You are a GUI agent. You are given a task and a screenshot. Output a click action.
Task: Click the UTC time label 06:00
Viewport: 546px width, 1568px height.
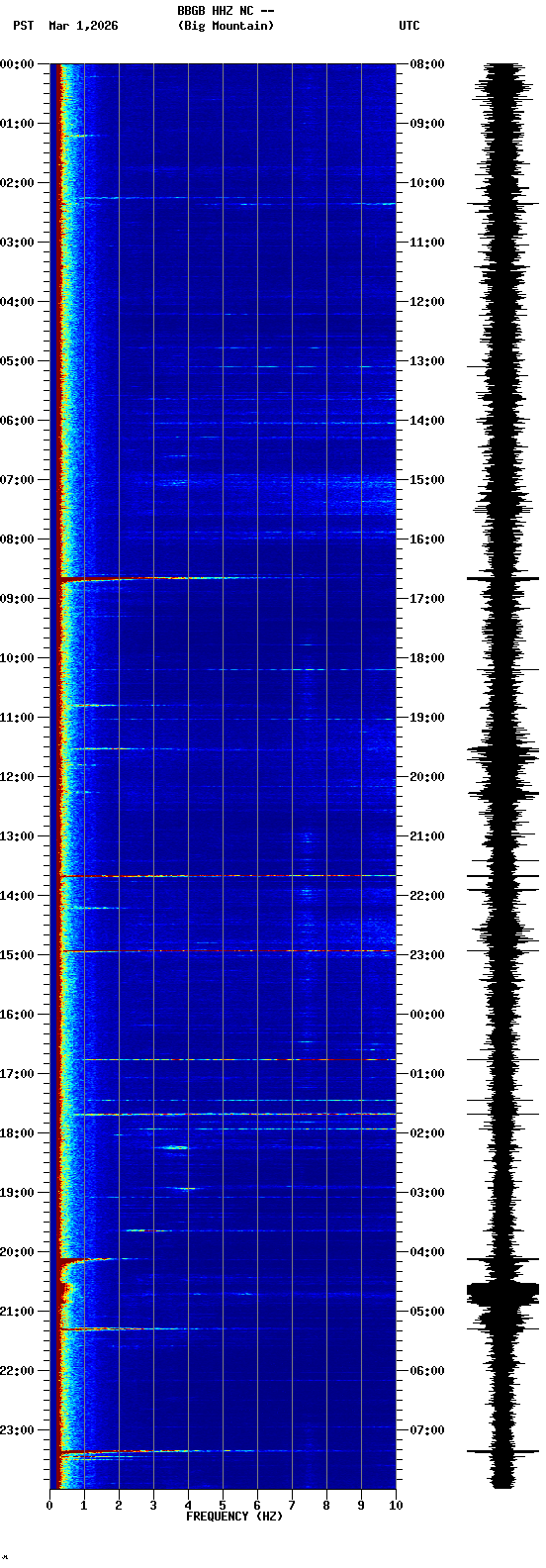427,1371
